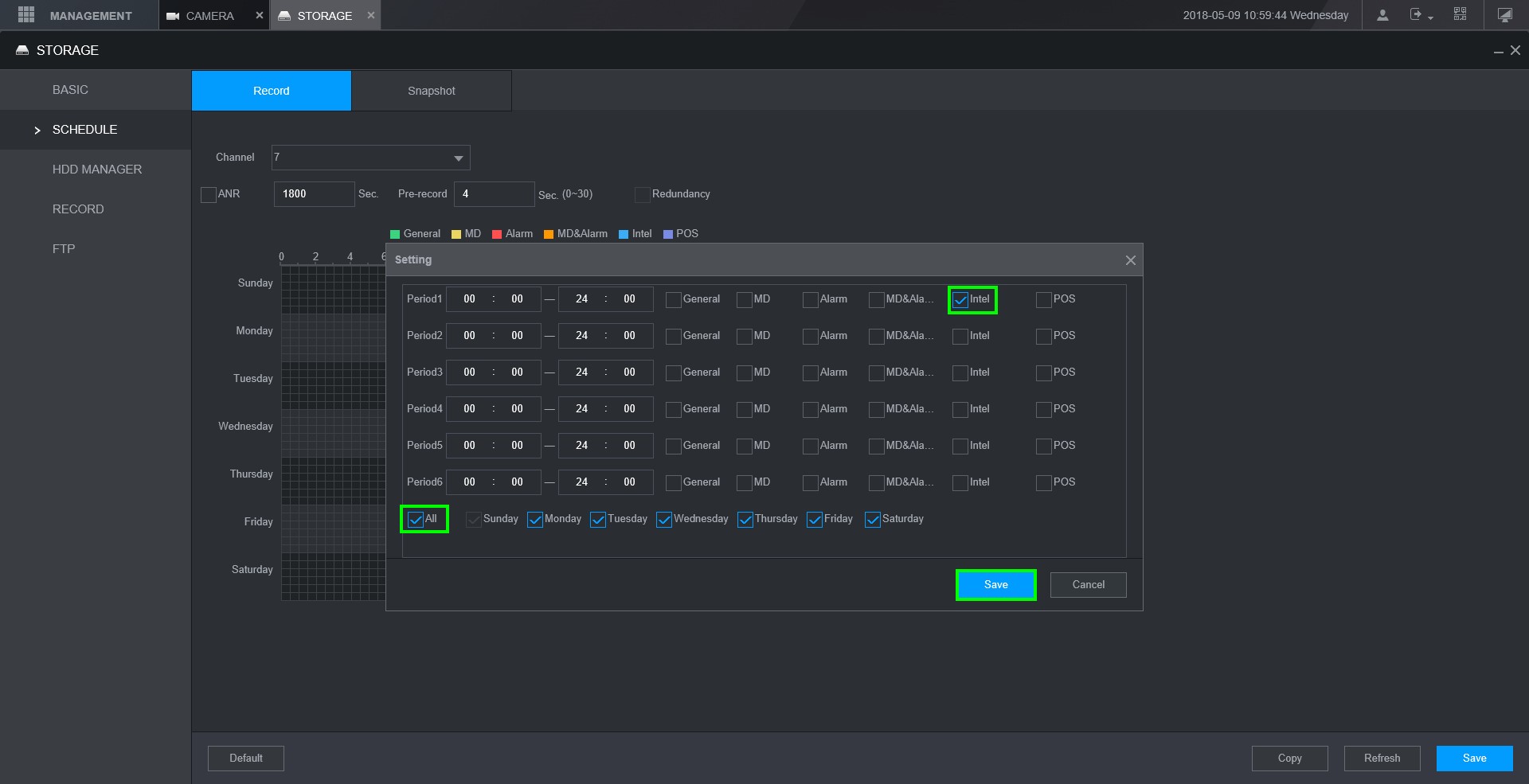Open HDD MANAGER in the sidebar

click(x=97, y=170)
